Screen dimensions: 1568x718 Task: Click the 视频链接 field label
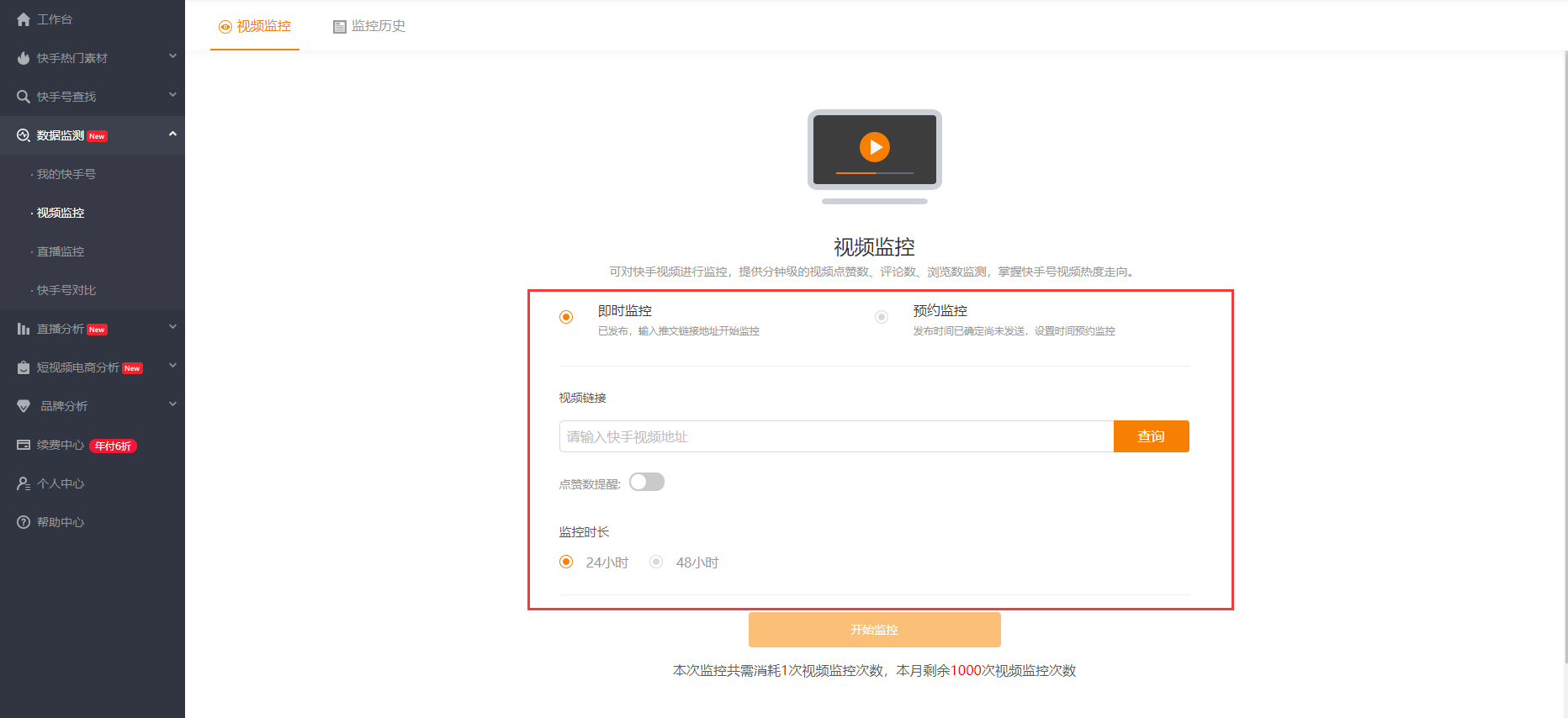point(583,398)
